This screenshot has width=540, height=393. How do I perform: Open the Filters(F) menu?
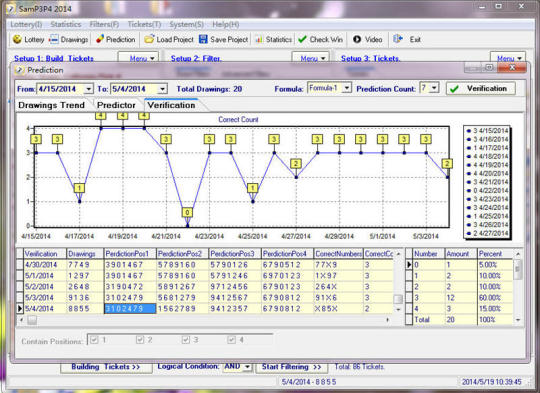pos(104,24)
